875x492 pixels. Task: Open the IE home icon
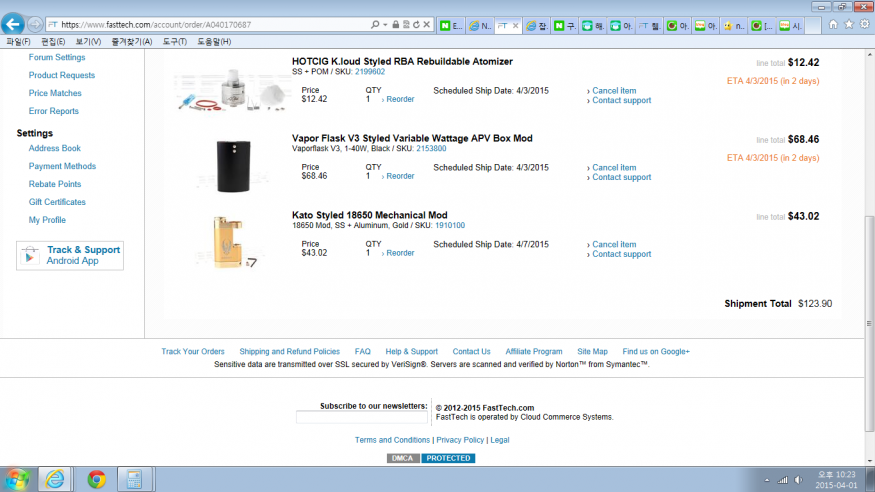pyautogui.click(x=834, y=24)
